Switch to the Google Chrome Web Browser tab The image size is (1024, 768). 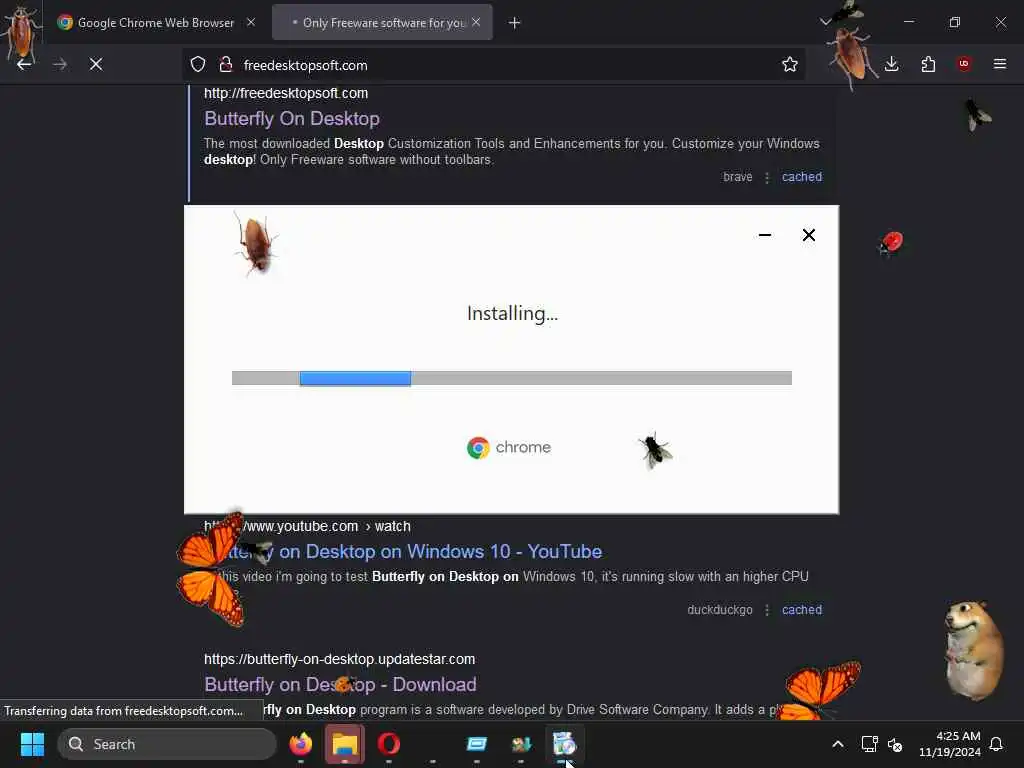tap(155, 22)
